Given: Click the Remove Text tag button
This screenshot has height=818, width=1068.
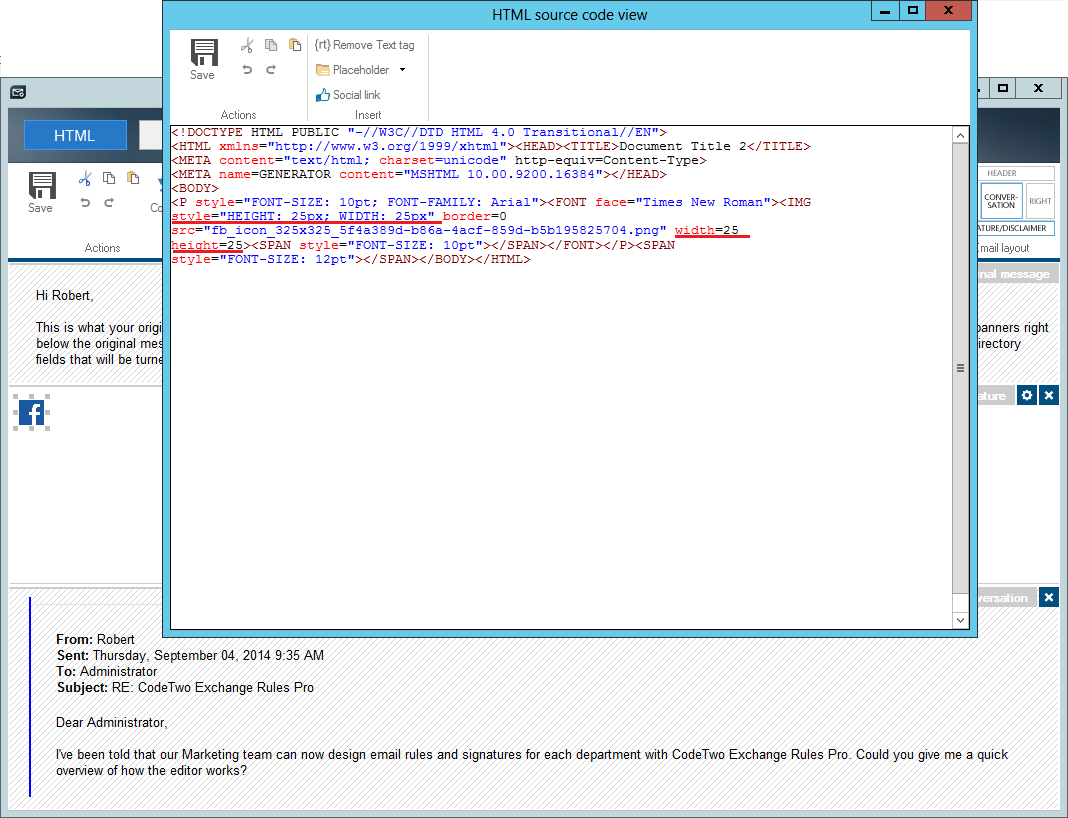Looking at the screenshot, I should tap(364, 45).
